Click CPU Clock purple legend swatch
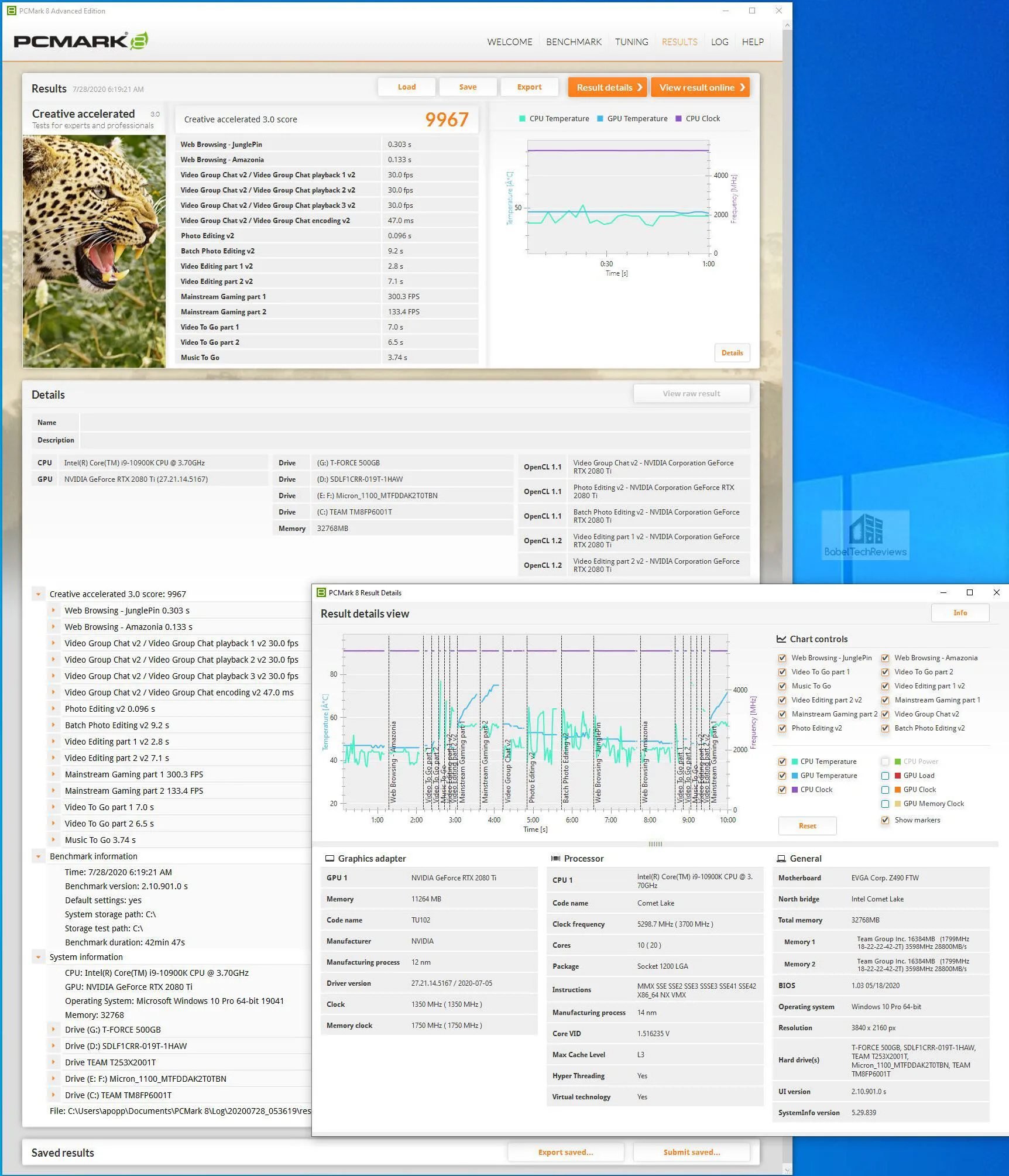 tap(678, 119)
